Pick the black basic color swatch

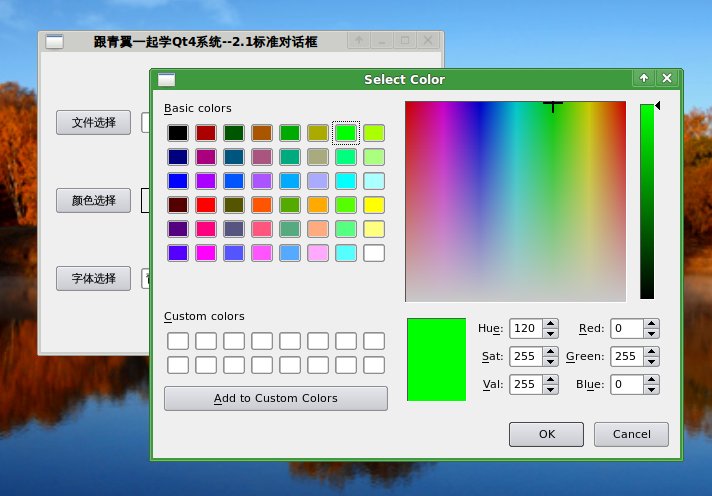(x=178, y=132)
